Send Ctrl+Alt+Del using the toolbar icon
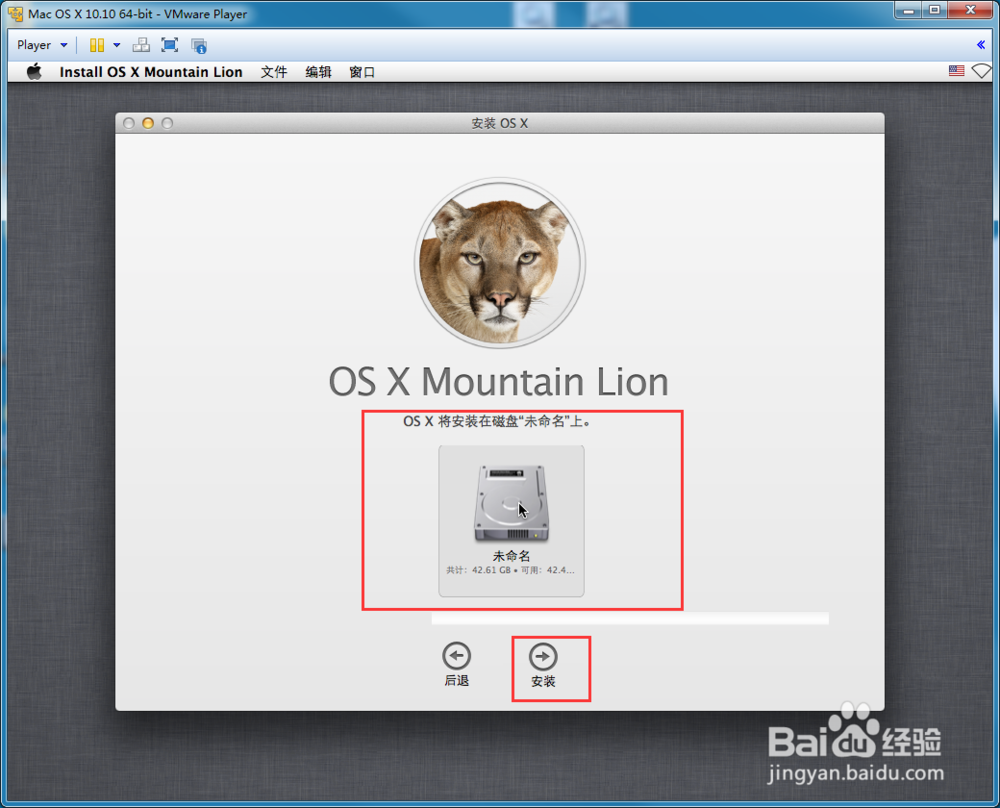Viewport: 1000px width, 808px height. (141, 45)
